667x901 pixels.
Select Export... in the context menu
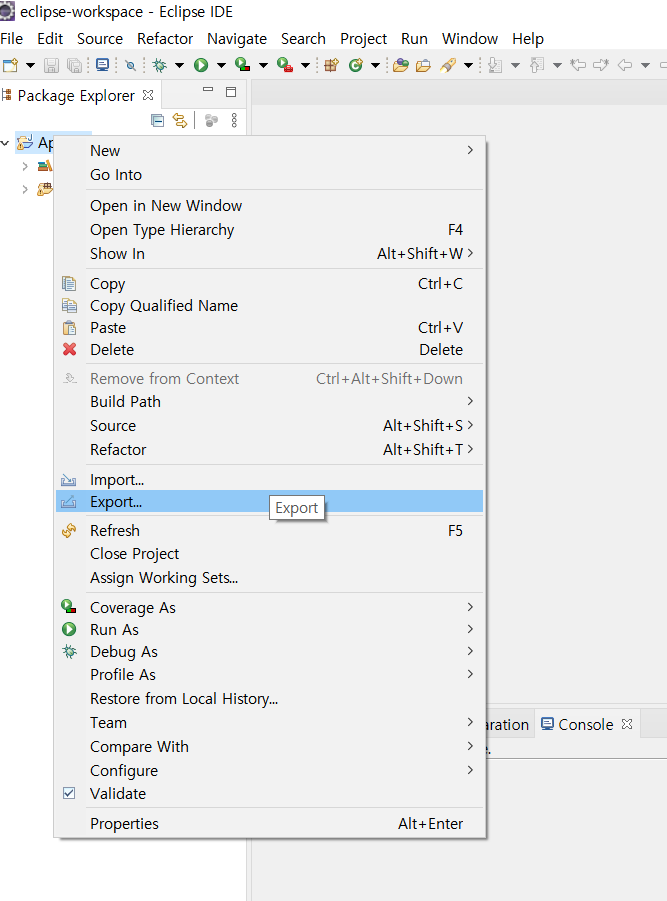coord(269,502)
